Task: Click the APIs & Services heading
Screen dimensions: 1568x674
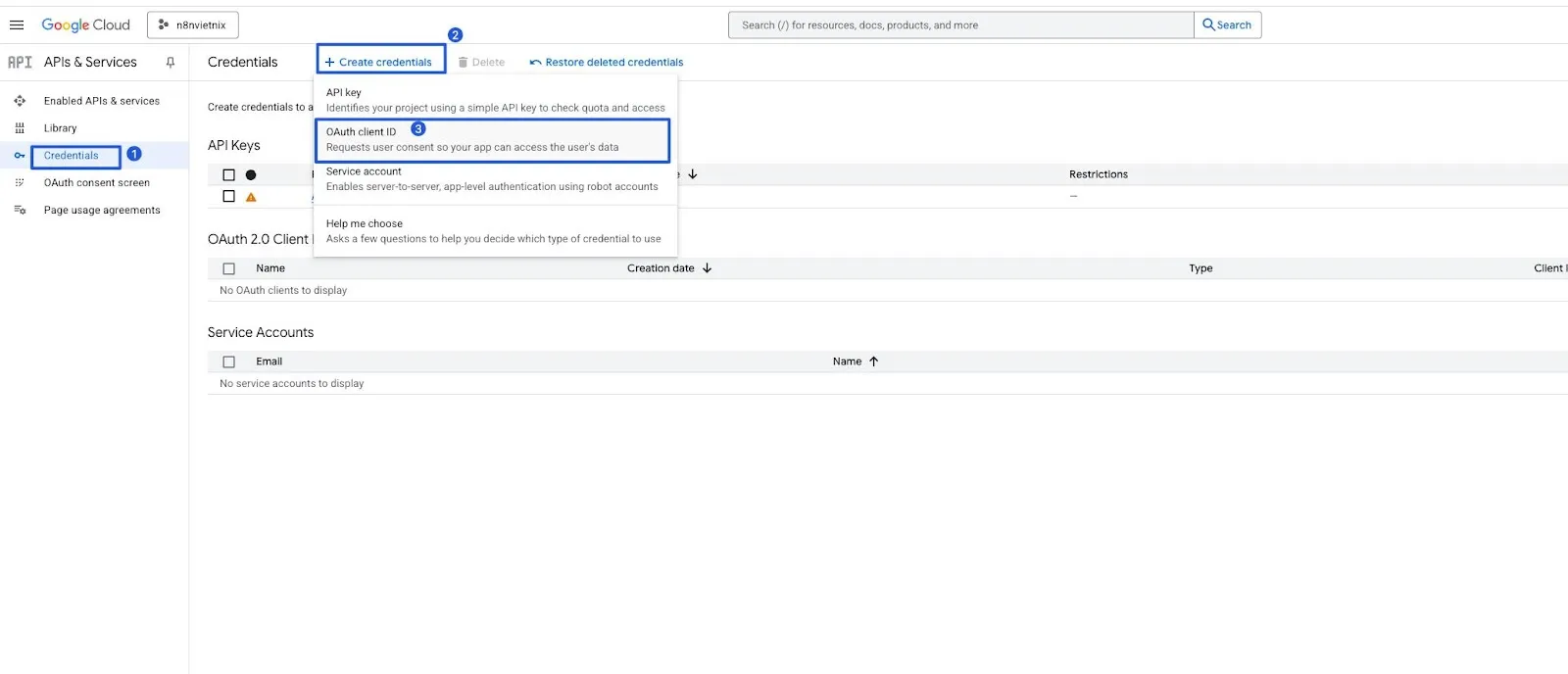Action: pyautogui.click(x=90, y=62)
